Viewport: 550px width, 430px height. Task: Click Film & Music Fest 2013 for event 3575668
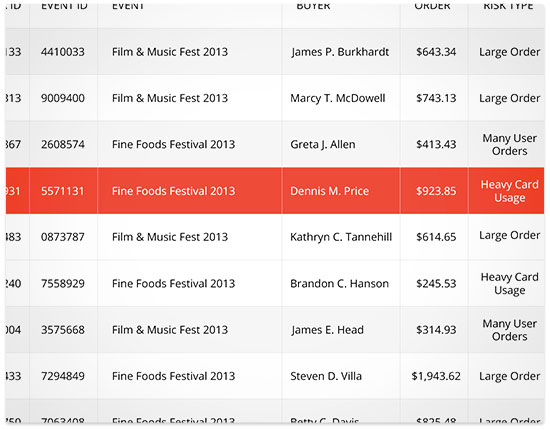point(170,330)
